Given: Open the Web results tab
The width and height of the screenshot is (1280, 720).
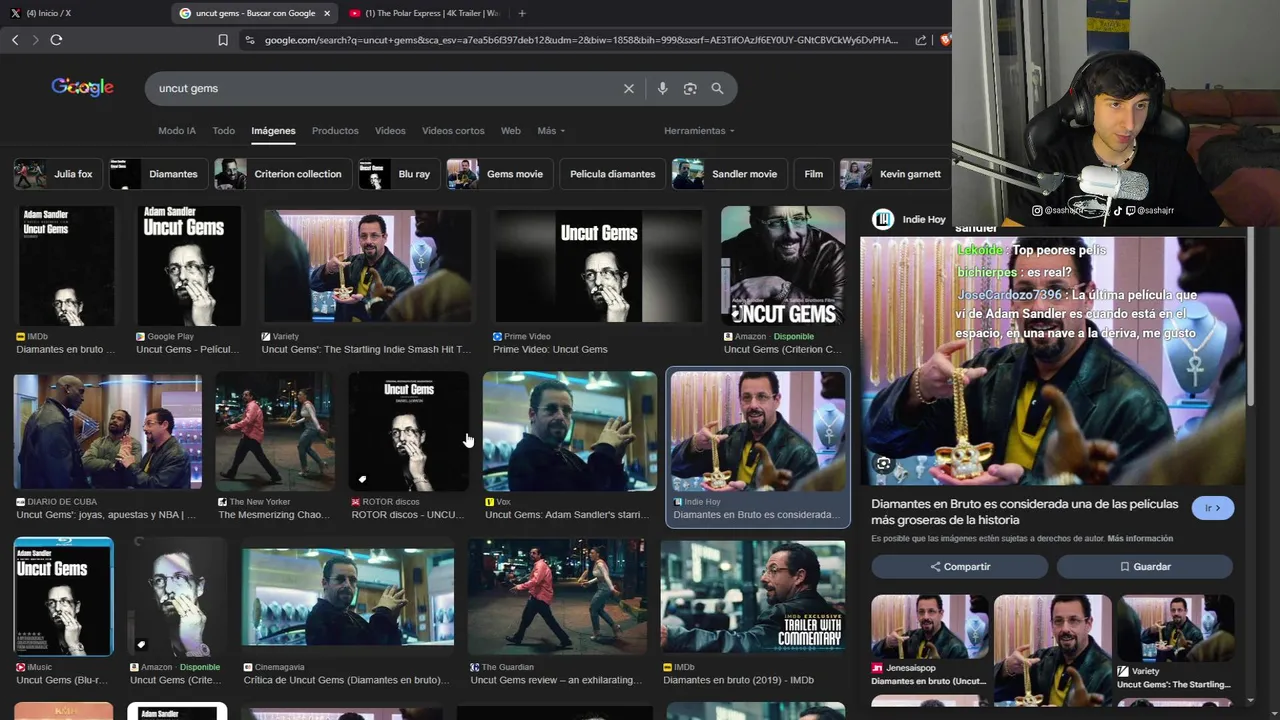Looking at the screenshot, I should point(511,131).
